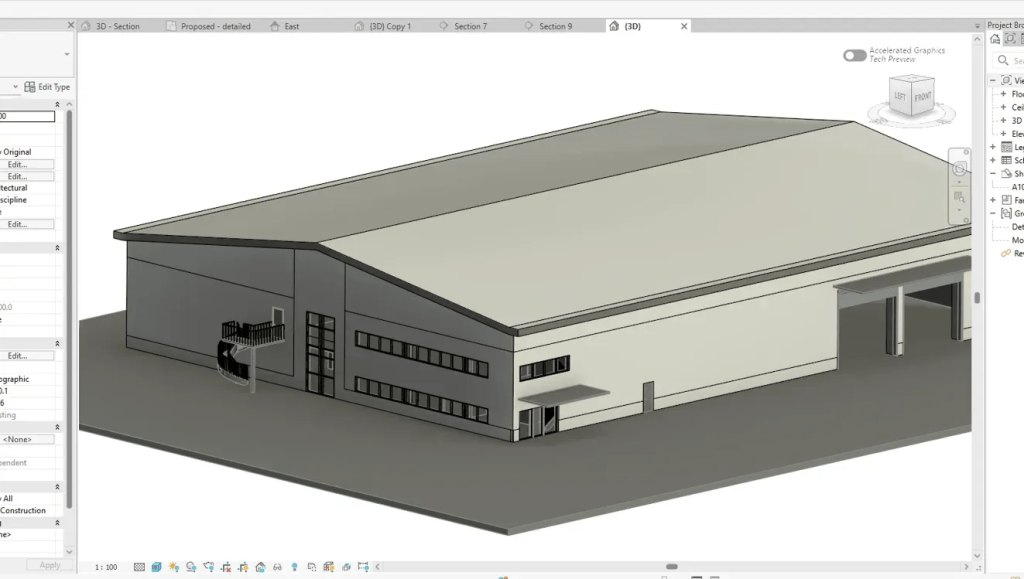
Task: Enable the Accelerated Graphics toggle
Action: coord(854,55)
